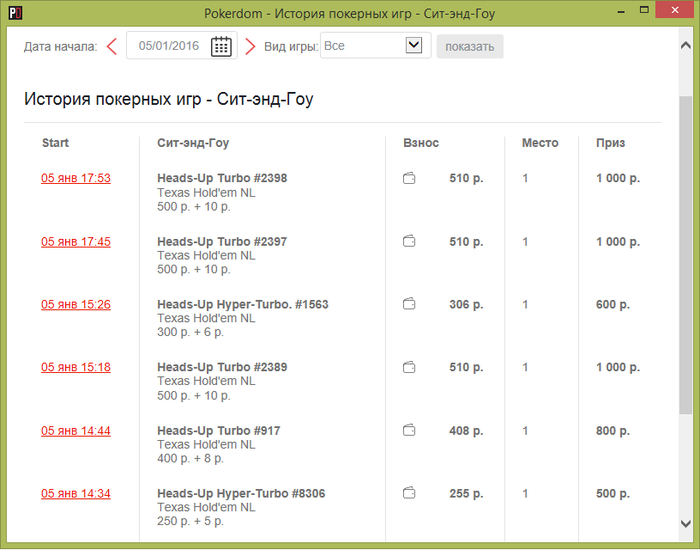This screenshot has width=700, height=550.
Task: Select 'Heads-Up Turbo #917' tournament name
Action: point(219,431)
